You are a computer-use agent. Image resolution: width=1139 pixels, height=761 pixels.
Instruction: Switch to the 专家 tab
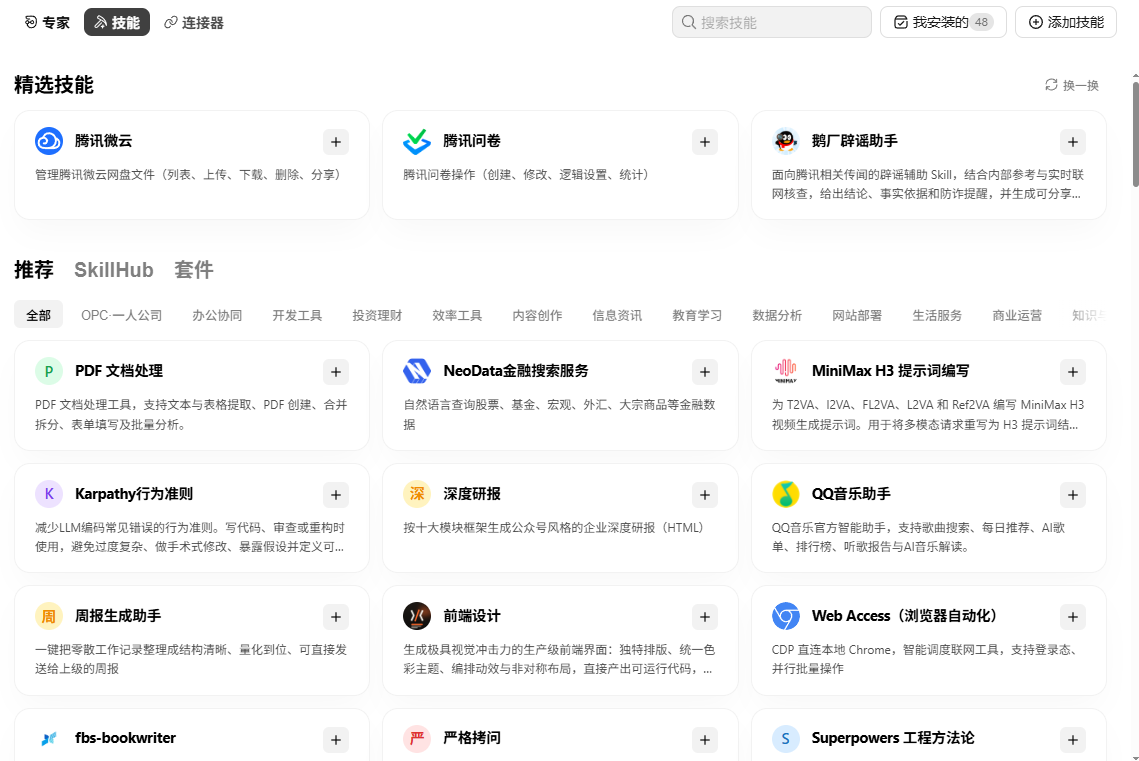(46, 23)
